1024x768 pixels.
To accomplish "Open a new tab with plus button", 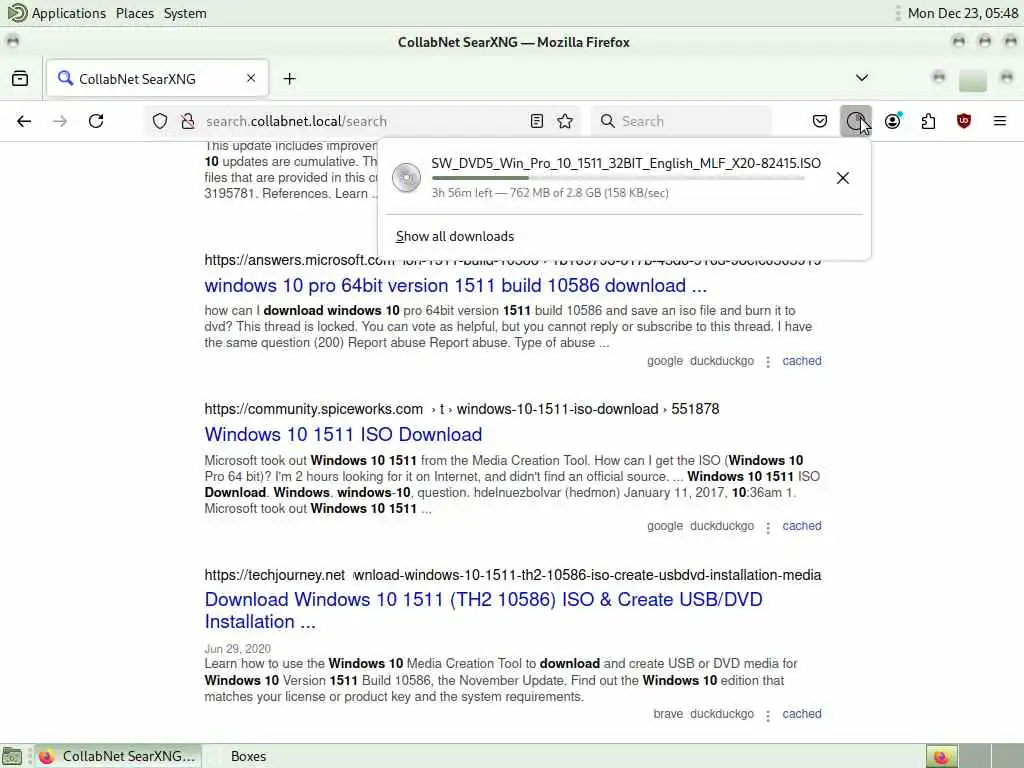I will [289, 78].
